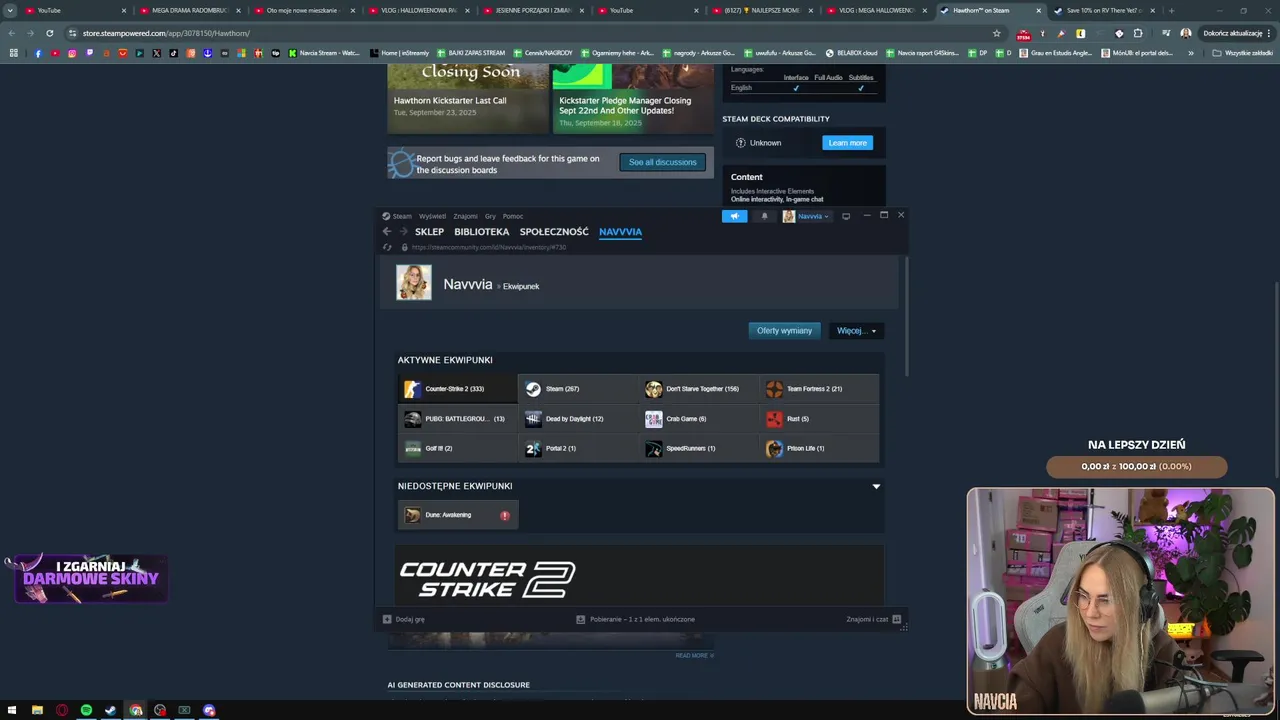The width and height of the screenshot is (1280, 720).
Task: Click Learn more for Steam Deck
Action: [x=847, y=143]
